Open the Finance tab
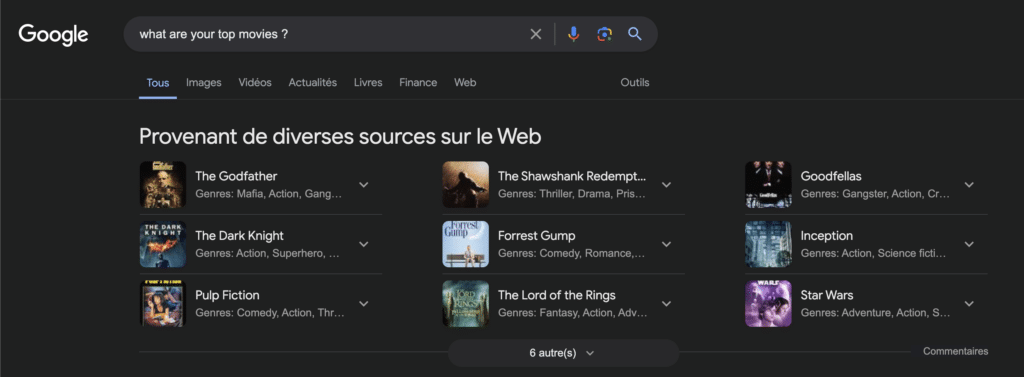The width and height of the screenshot is (1024, 377). (418, 82)
